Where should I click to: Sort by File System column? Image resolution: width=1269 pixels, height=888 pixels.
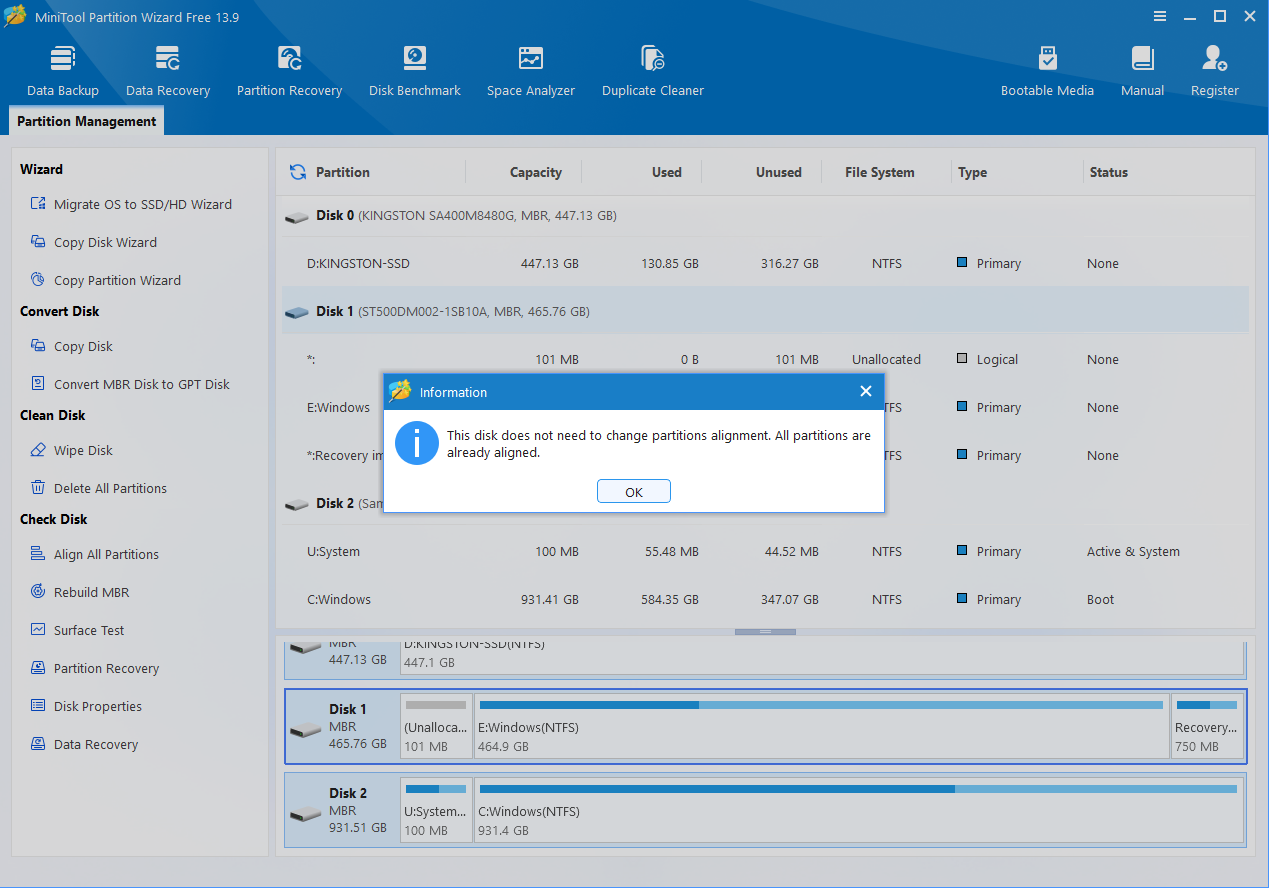click(879, 172)
